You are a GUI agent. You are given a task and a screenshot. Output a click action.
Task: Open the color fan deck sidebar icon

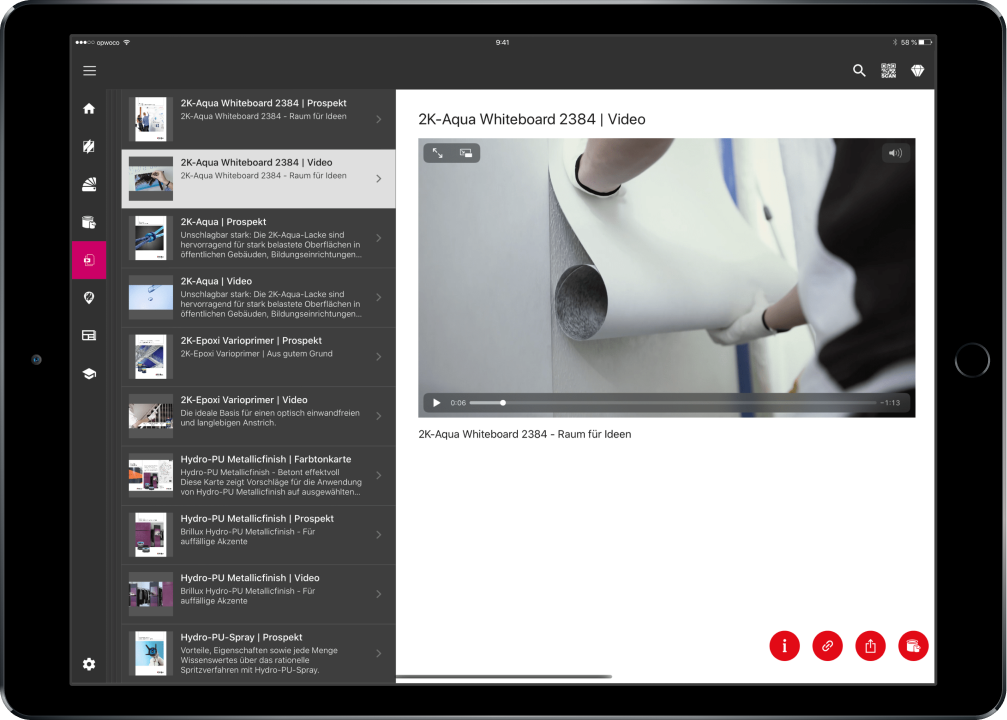coord(89,184)
